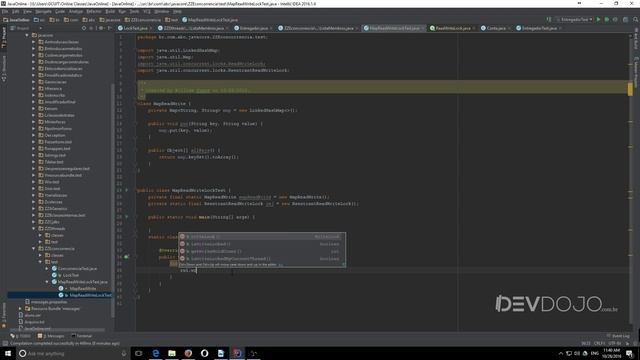Expand the classes folder under ZZEconcorrencia
This screenshot has width=640, height=360.
click(40, 256)
